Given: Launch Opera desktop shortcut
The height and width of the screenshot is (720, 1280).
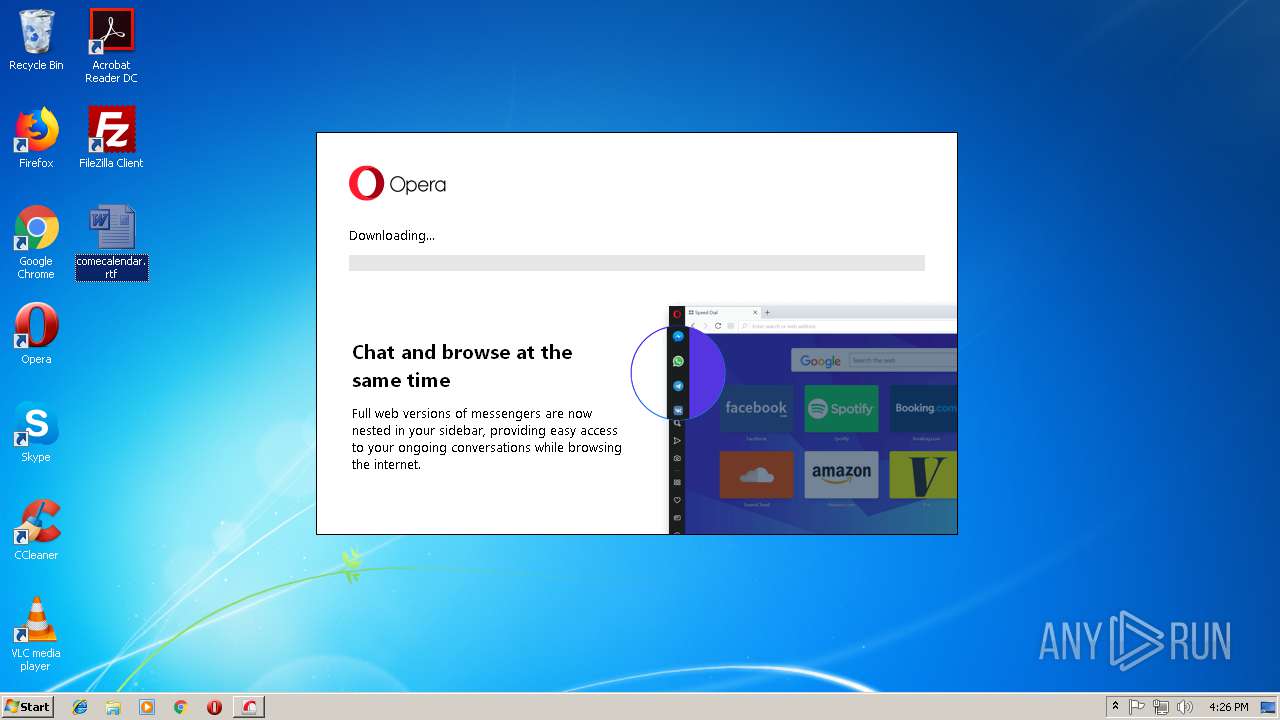Looking at the screenshot, I should (x=36, y=334).
